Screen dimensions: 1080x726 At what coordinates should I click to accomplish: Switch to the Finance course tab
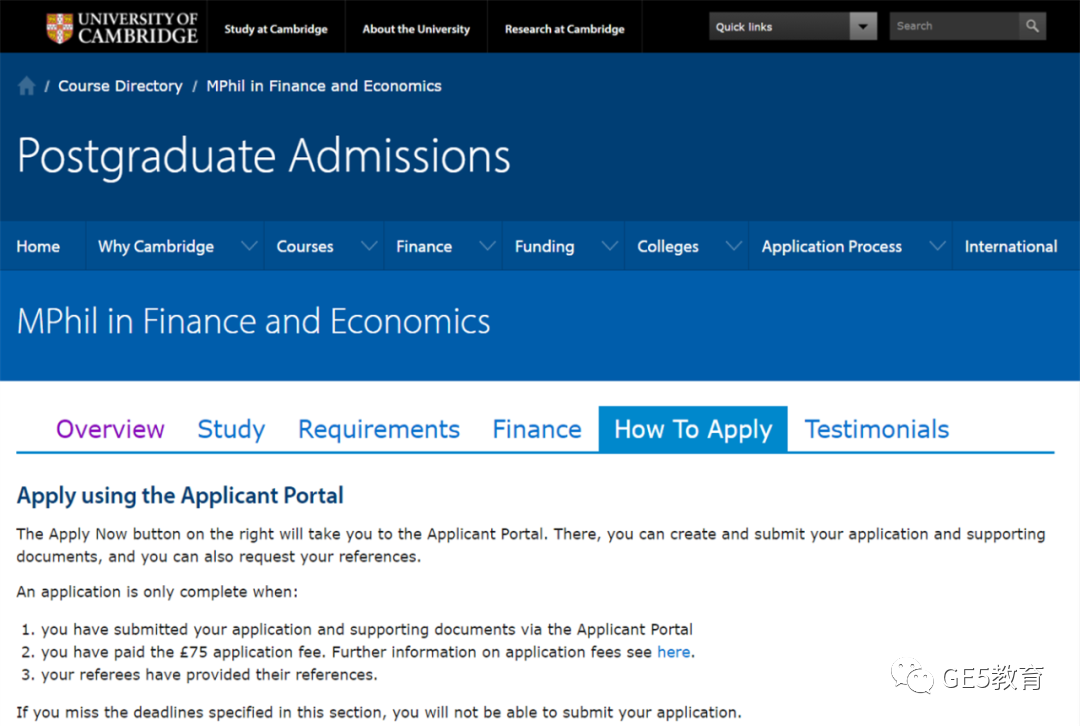(x=537, y=429)
